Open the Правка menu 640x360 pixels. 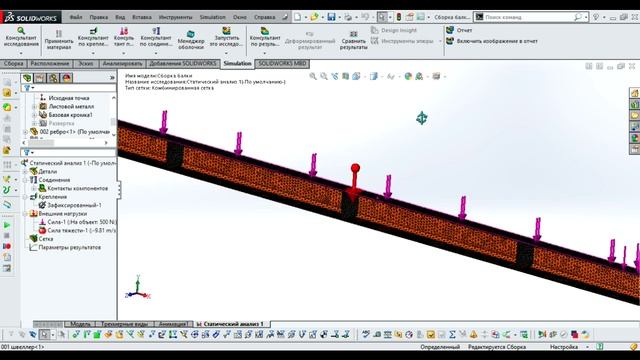point(99,17)
